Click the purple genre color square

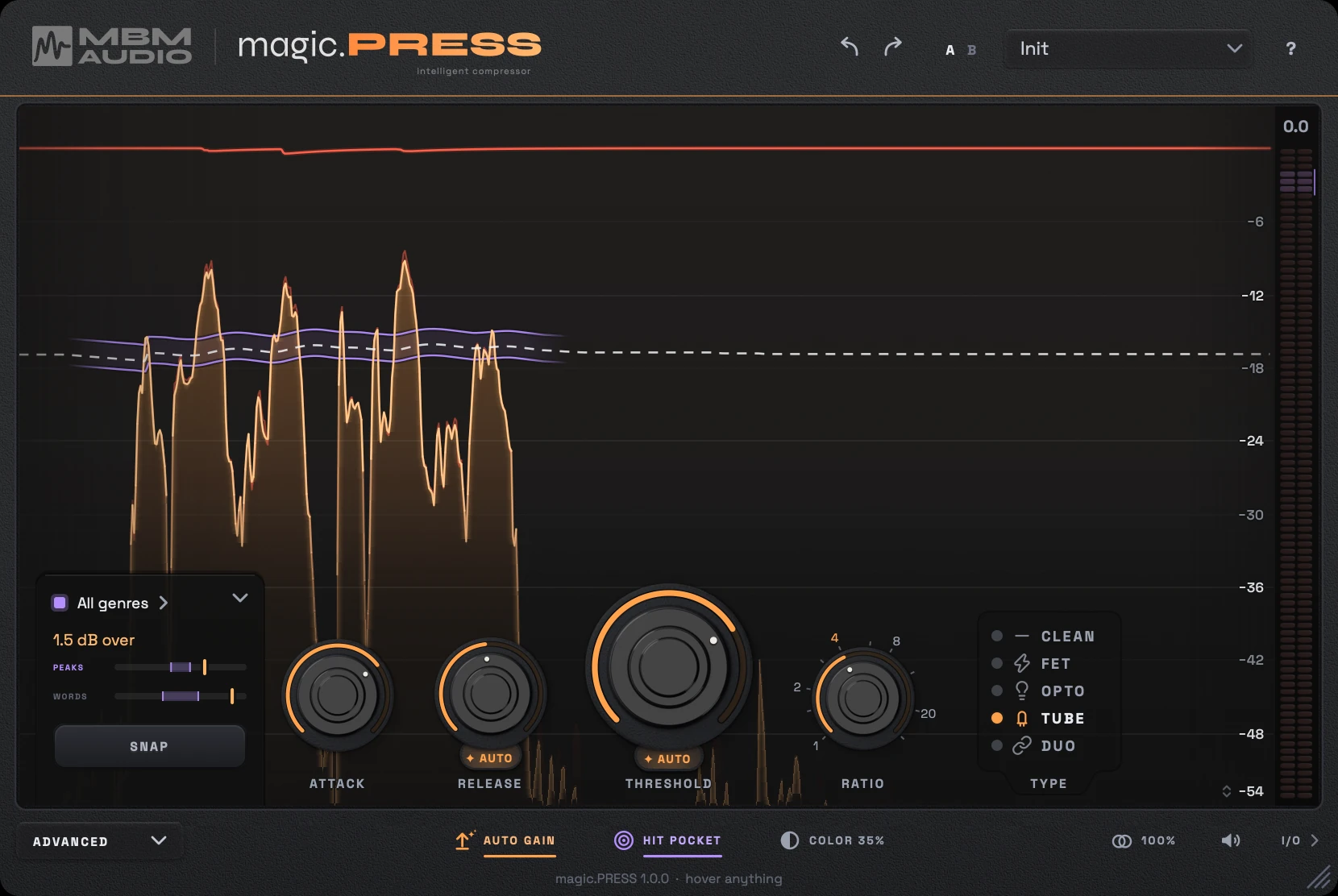click(x=60, y=603)
